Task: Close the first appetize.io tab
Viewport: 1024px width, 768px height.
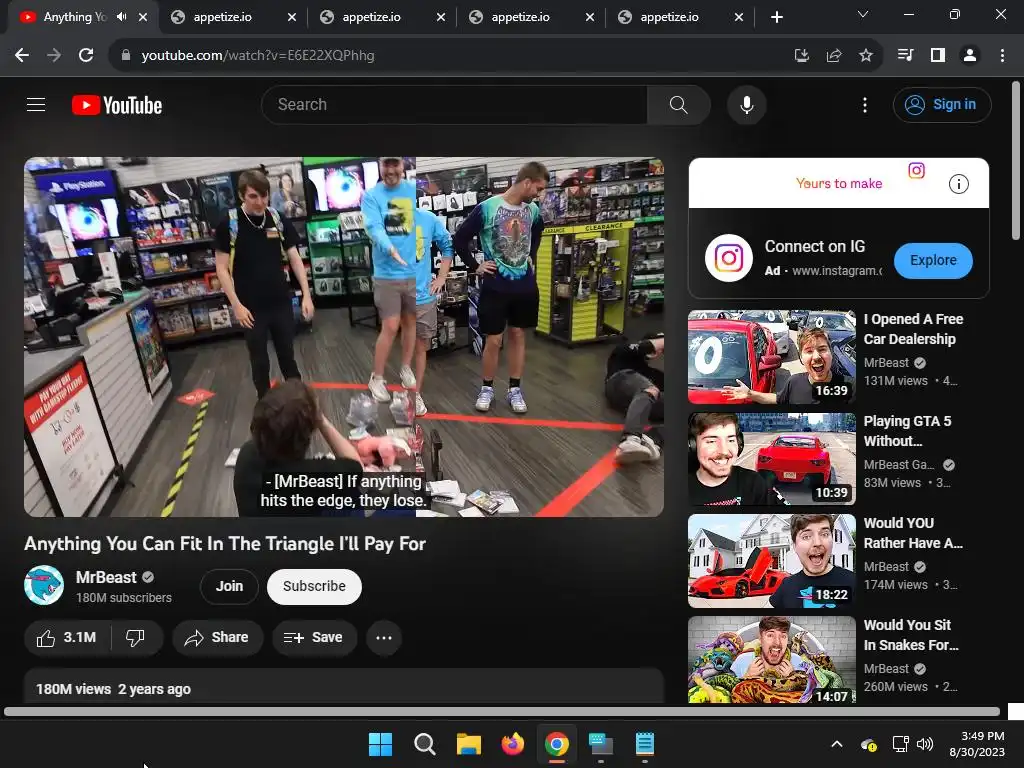Action: (292, 17)
